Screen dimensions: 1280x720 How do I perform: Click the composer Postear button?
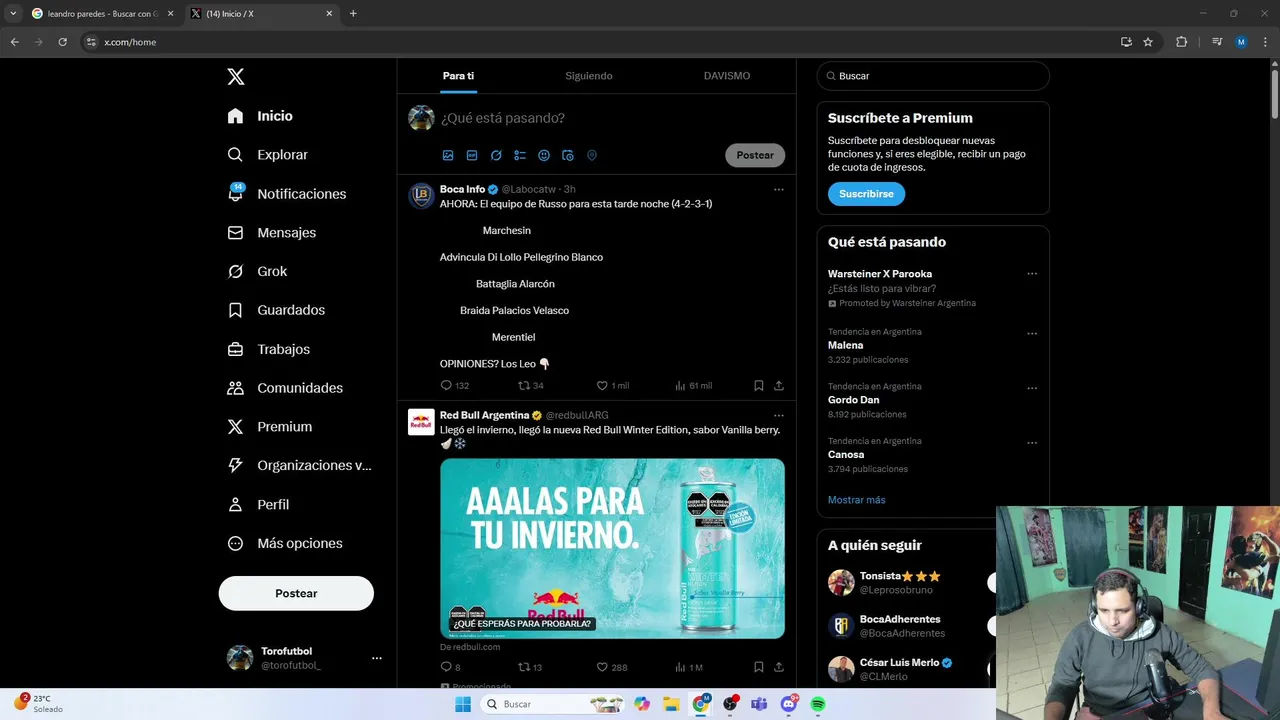[x=755, y=155]
